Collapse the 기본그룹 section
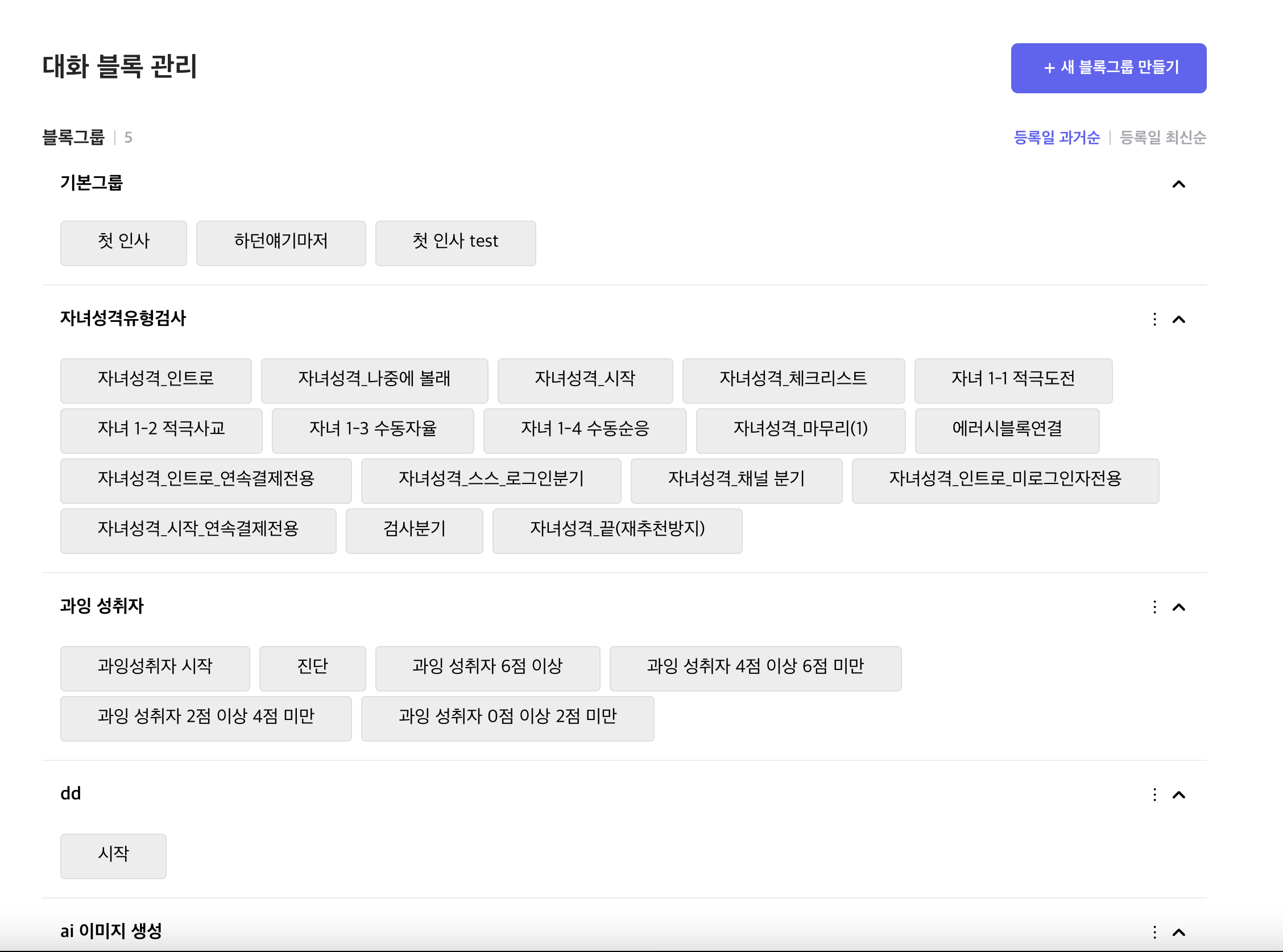The width and height of the screenshot is (1283, 952). pos(1179,184)
